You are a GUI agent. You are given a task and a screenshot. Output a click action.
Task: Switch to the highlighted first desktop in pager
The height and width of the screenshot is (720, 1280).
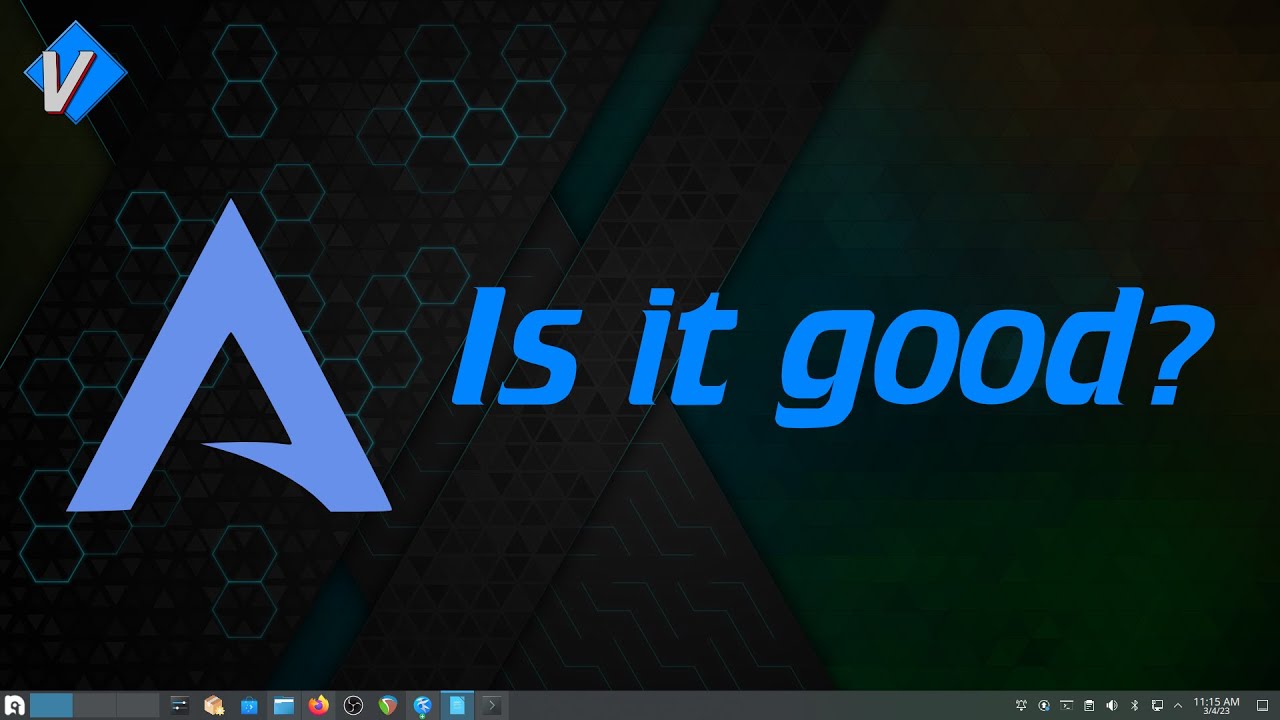point(51,706)
